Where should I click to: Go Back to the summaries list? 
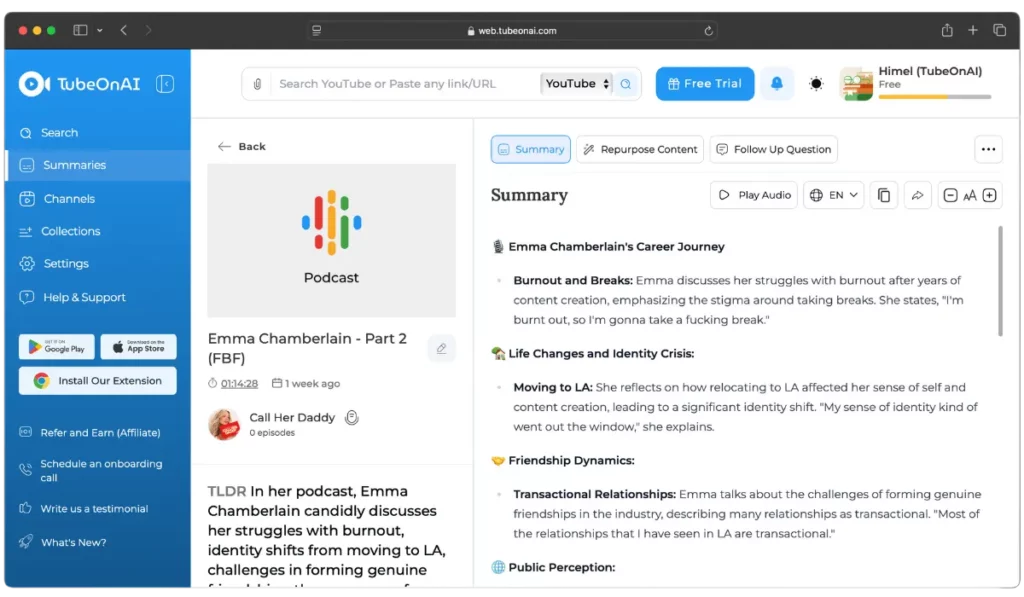[242, 146]
